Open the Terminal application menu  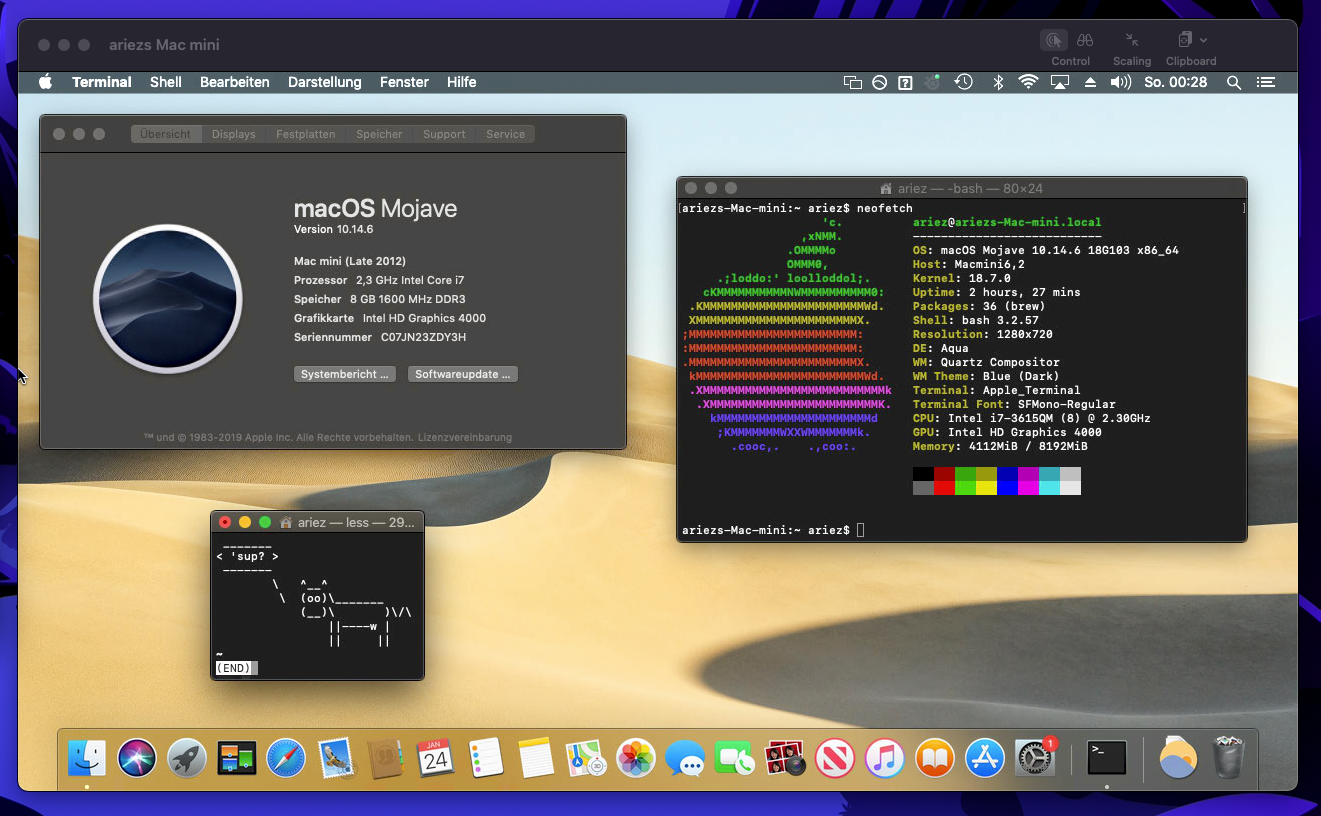[x=102, y=82]
